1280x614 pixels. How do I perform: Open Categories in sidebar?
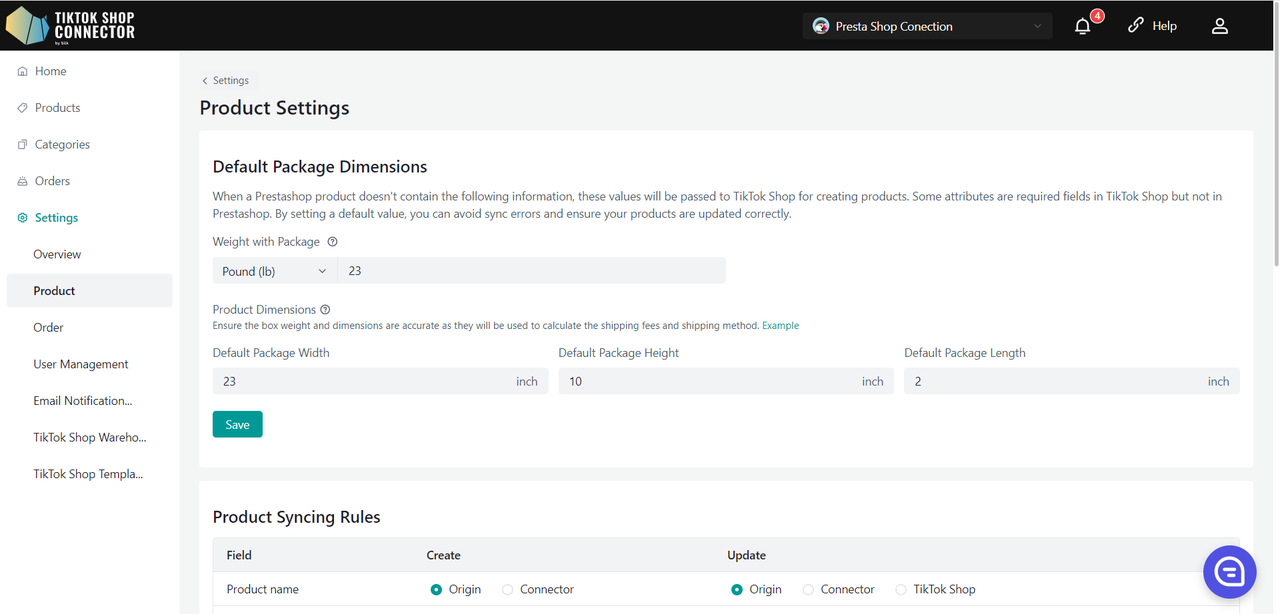62,145
